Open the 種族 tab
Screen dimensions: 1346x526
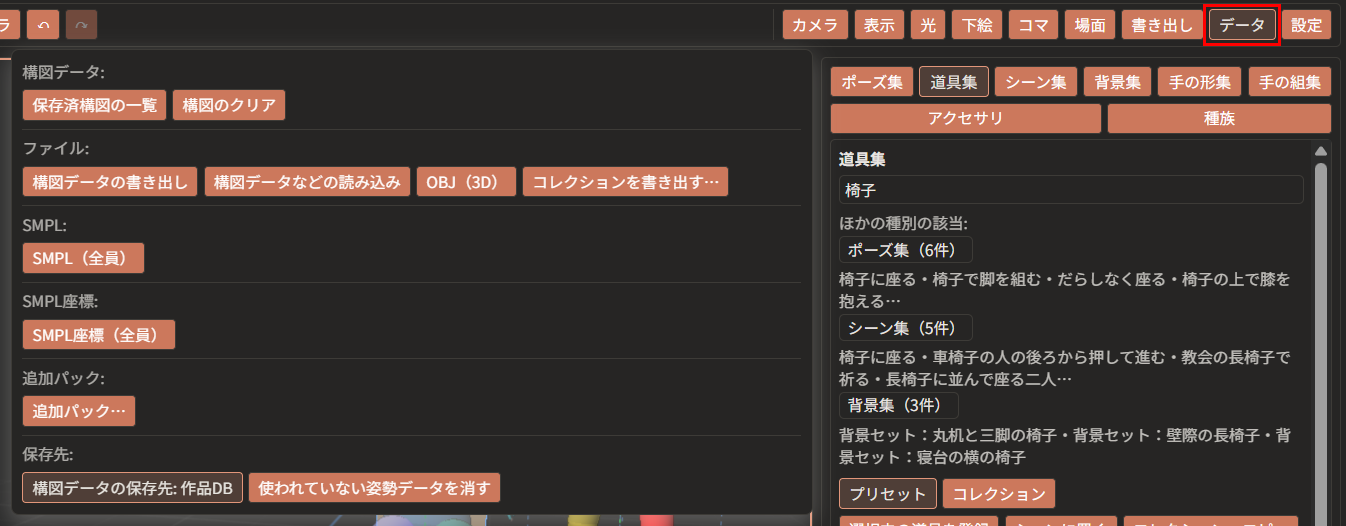1219,118
